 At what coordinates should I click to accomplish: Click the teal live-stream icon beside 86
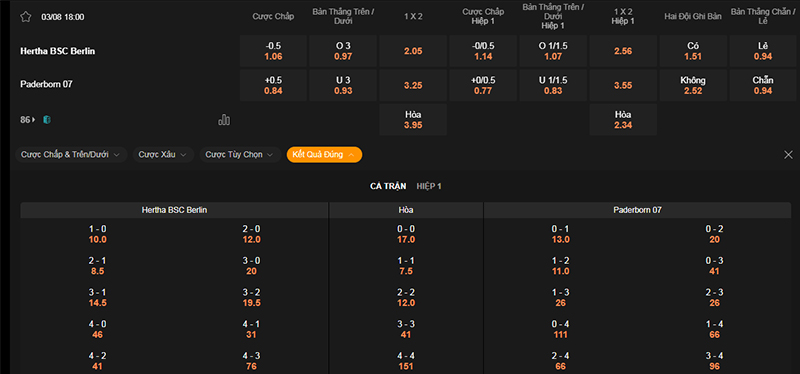[47, 120]
